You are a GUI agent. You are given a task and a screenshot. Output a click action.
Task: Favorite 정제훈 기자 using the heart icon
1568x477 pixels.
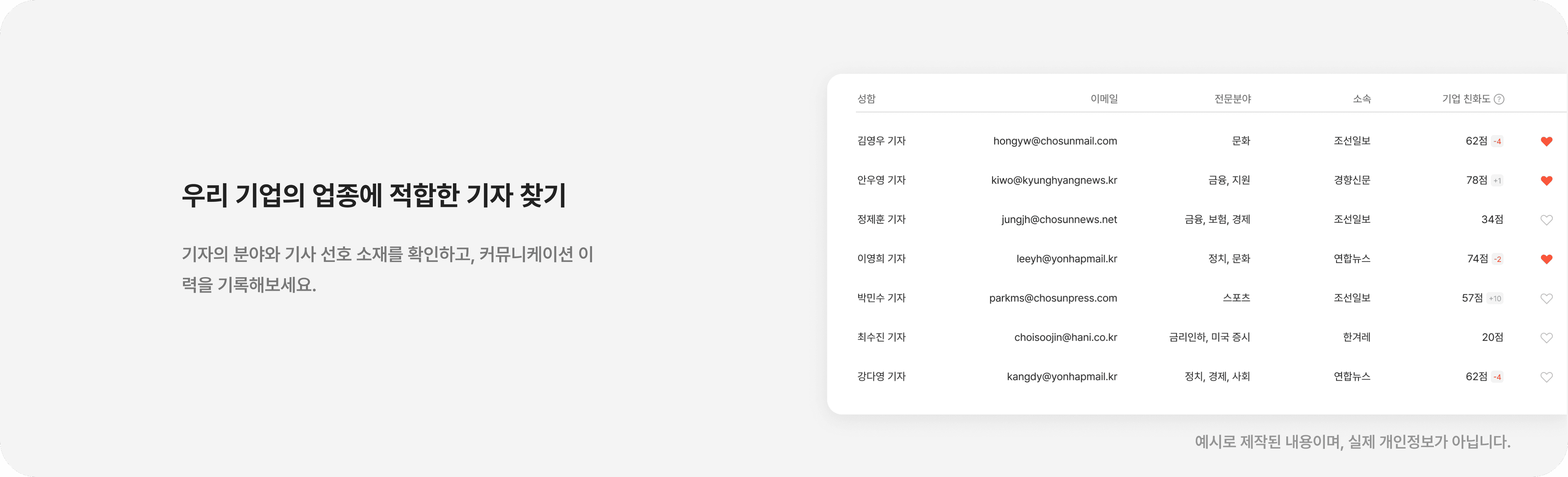1546,220
